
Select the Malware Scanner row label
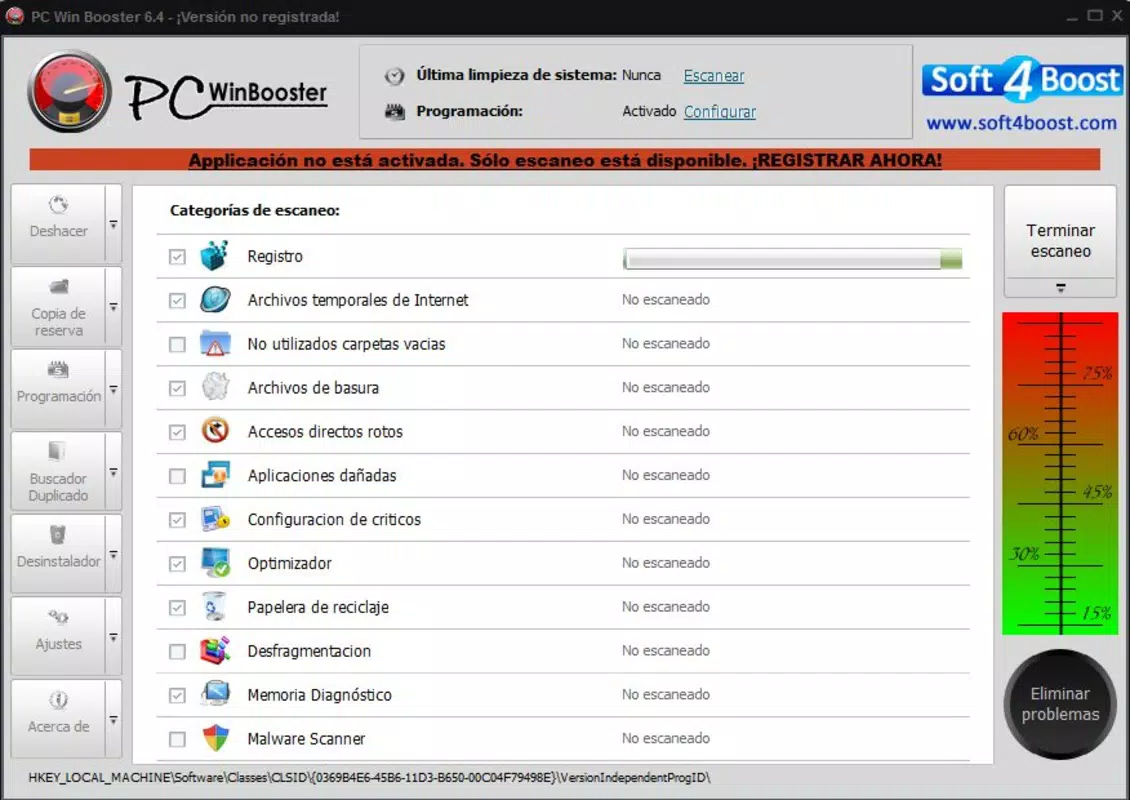(306, 739)
